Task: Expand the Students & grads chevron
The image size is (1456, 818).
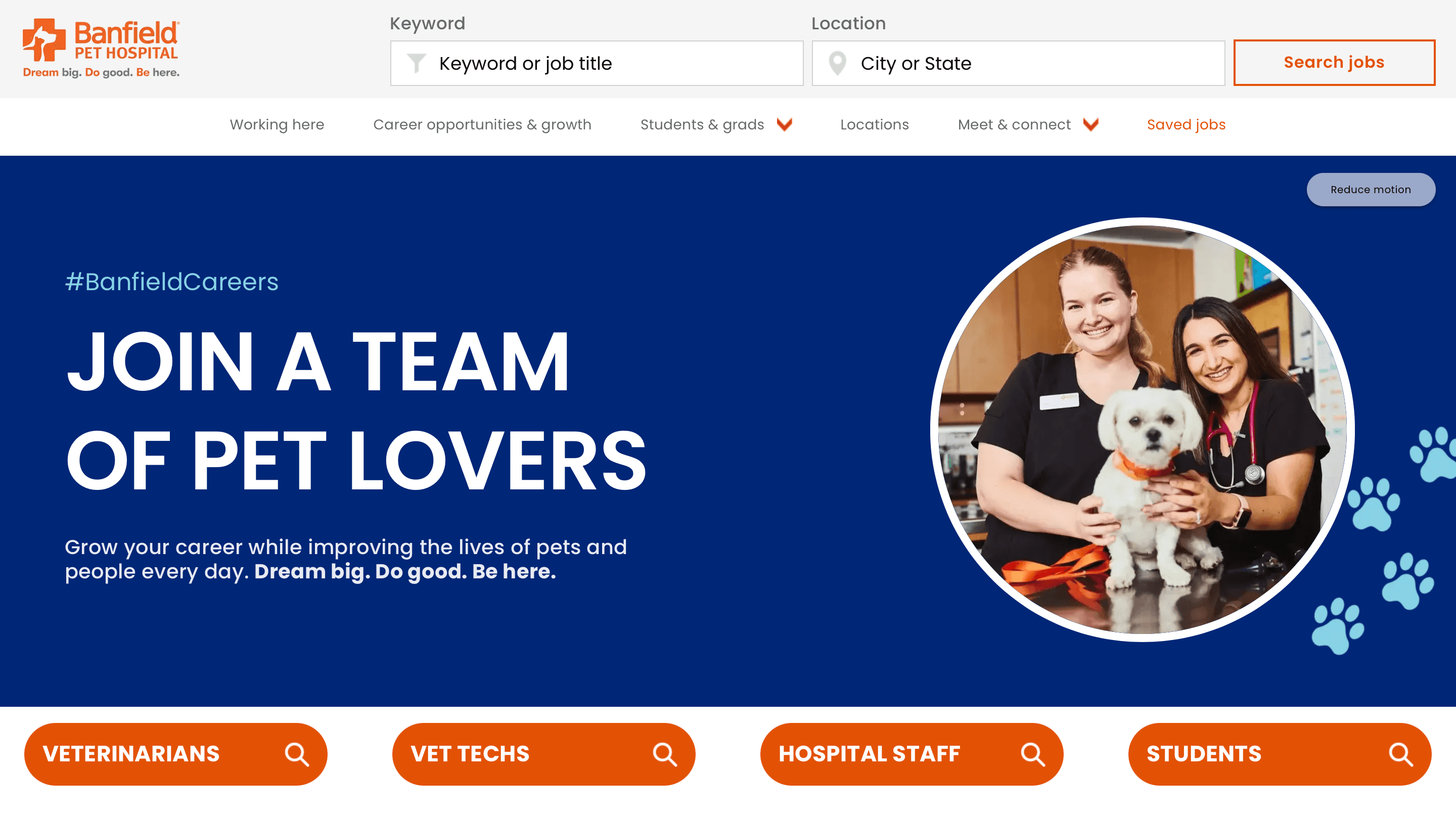Action: [785, 124]
